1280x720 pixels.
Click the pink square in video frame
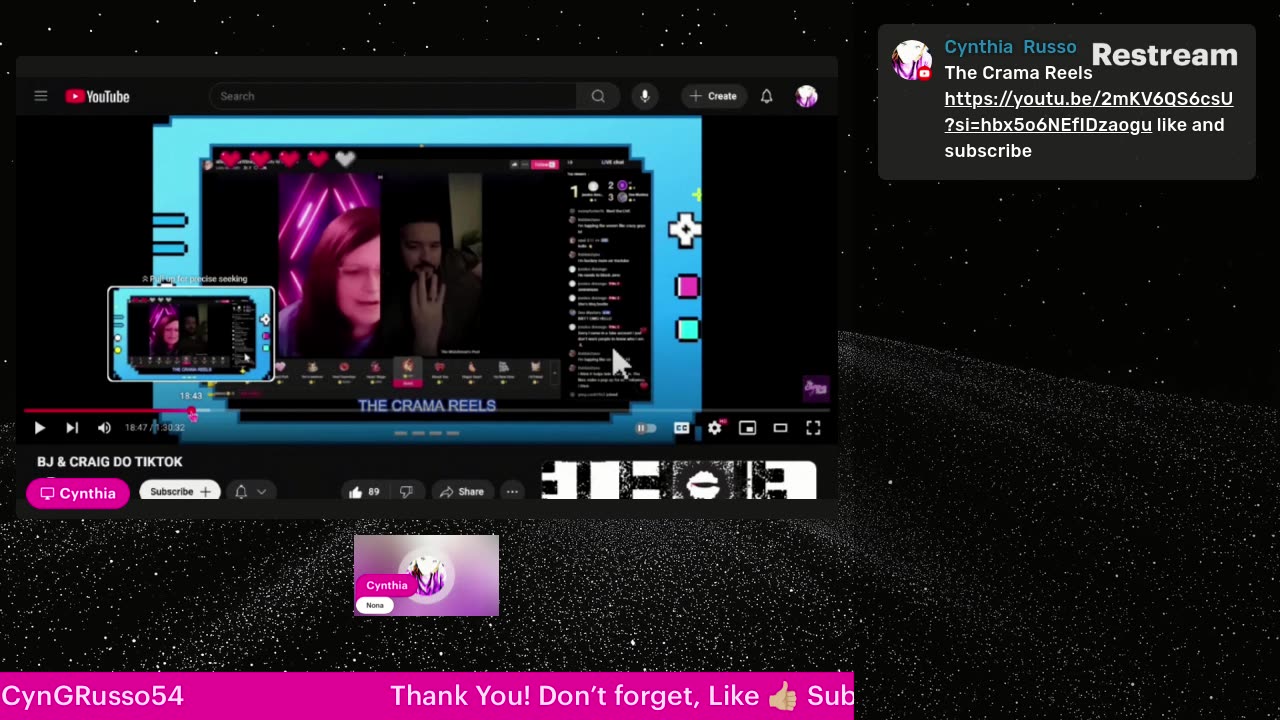coord(687,287)
